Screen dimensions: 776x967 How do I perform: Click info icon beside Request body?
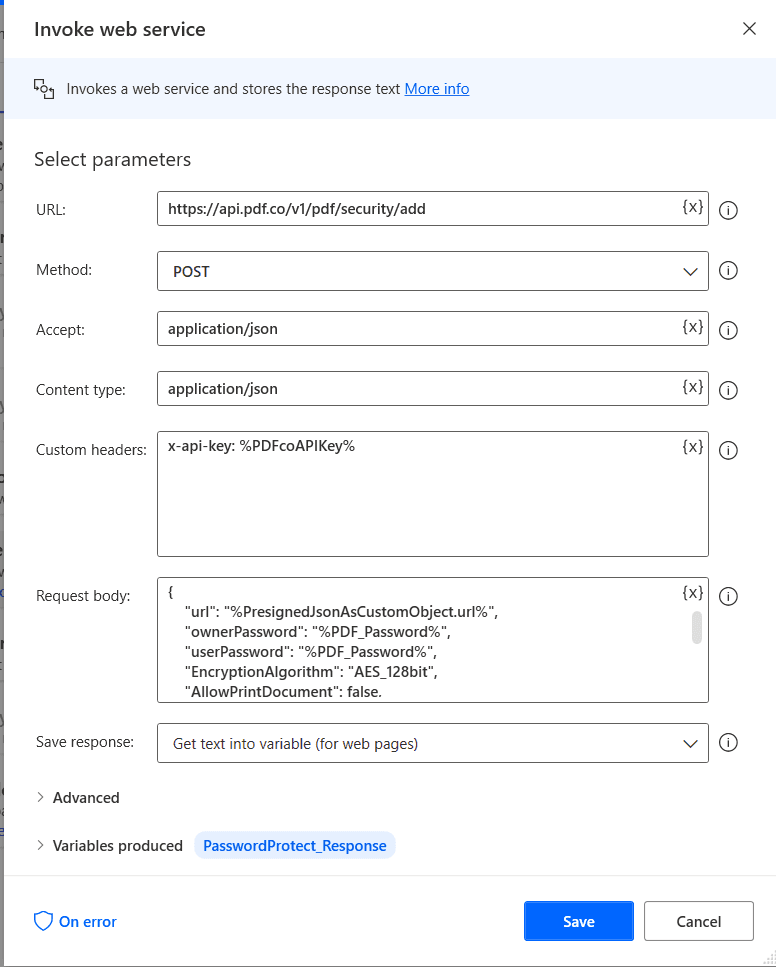[x=729, y=596]
